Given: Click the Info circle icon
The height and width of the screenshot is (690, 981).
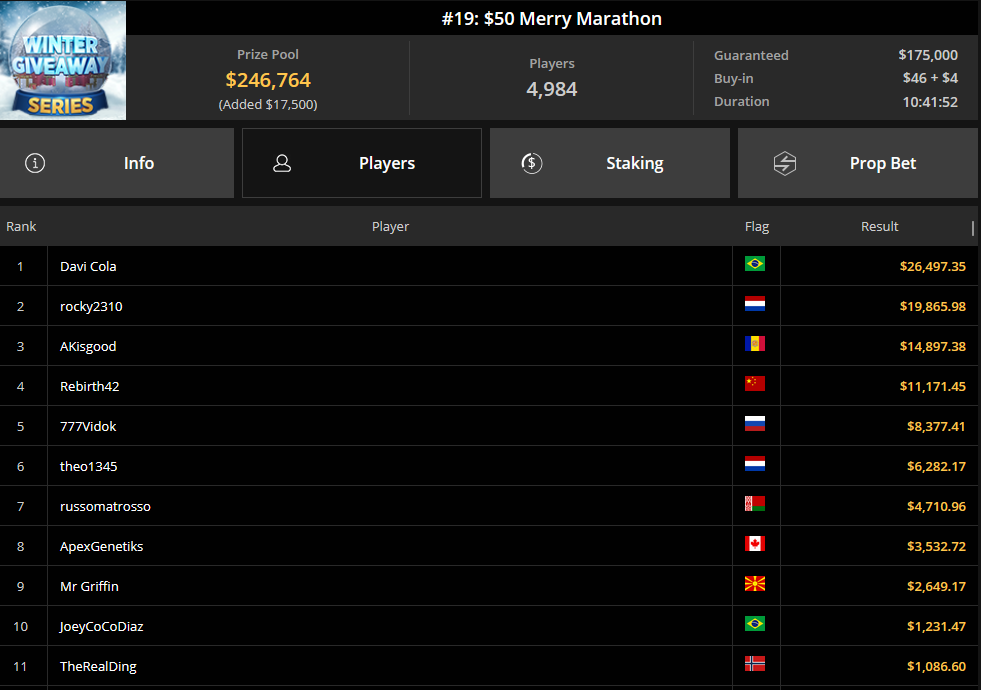Looking at the screenshot, I should click(35, 163).
